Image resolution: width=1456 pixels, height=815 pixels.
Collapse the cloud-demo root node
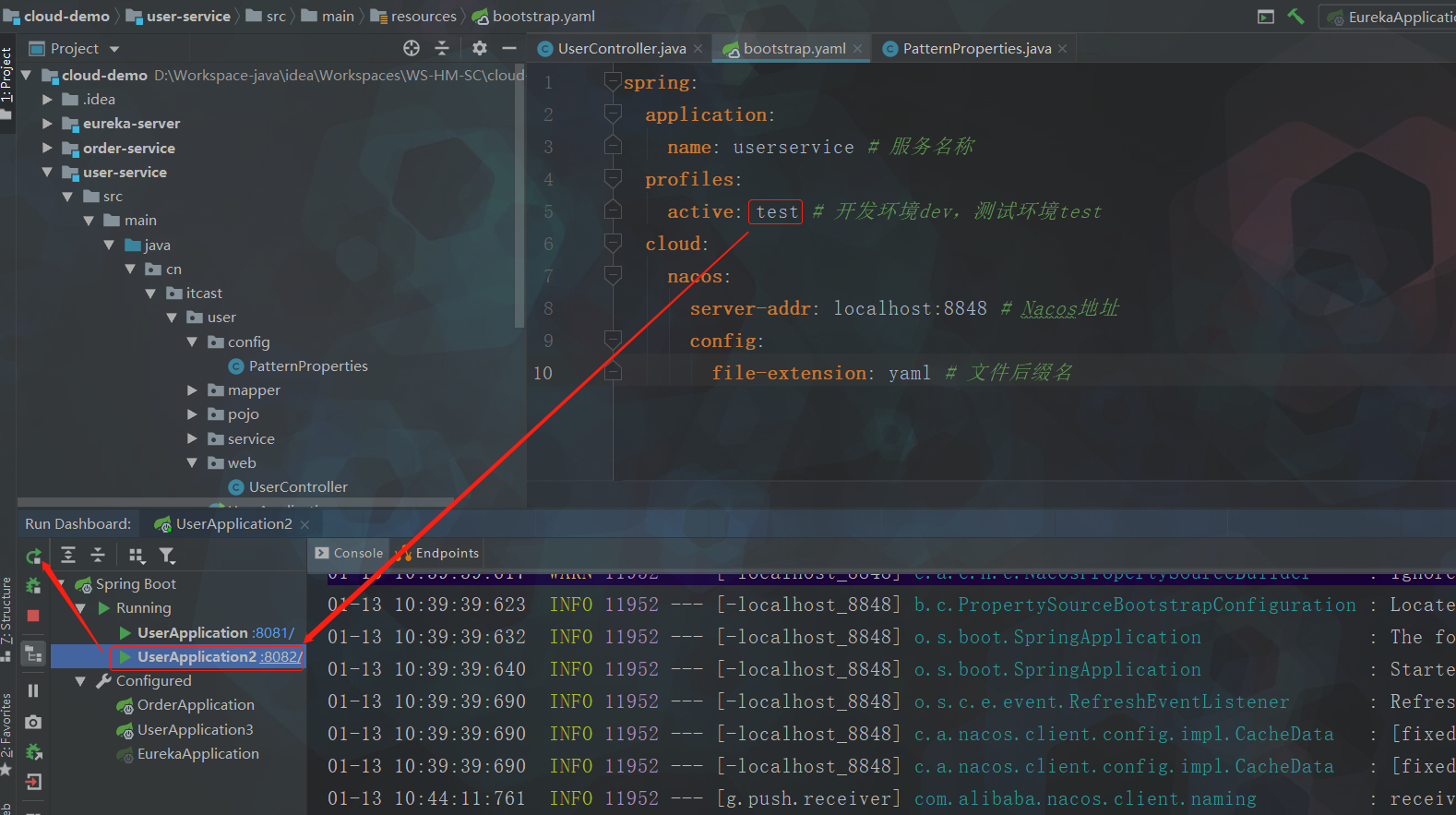click(26, 75)
